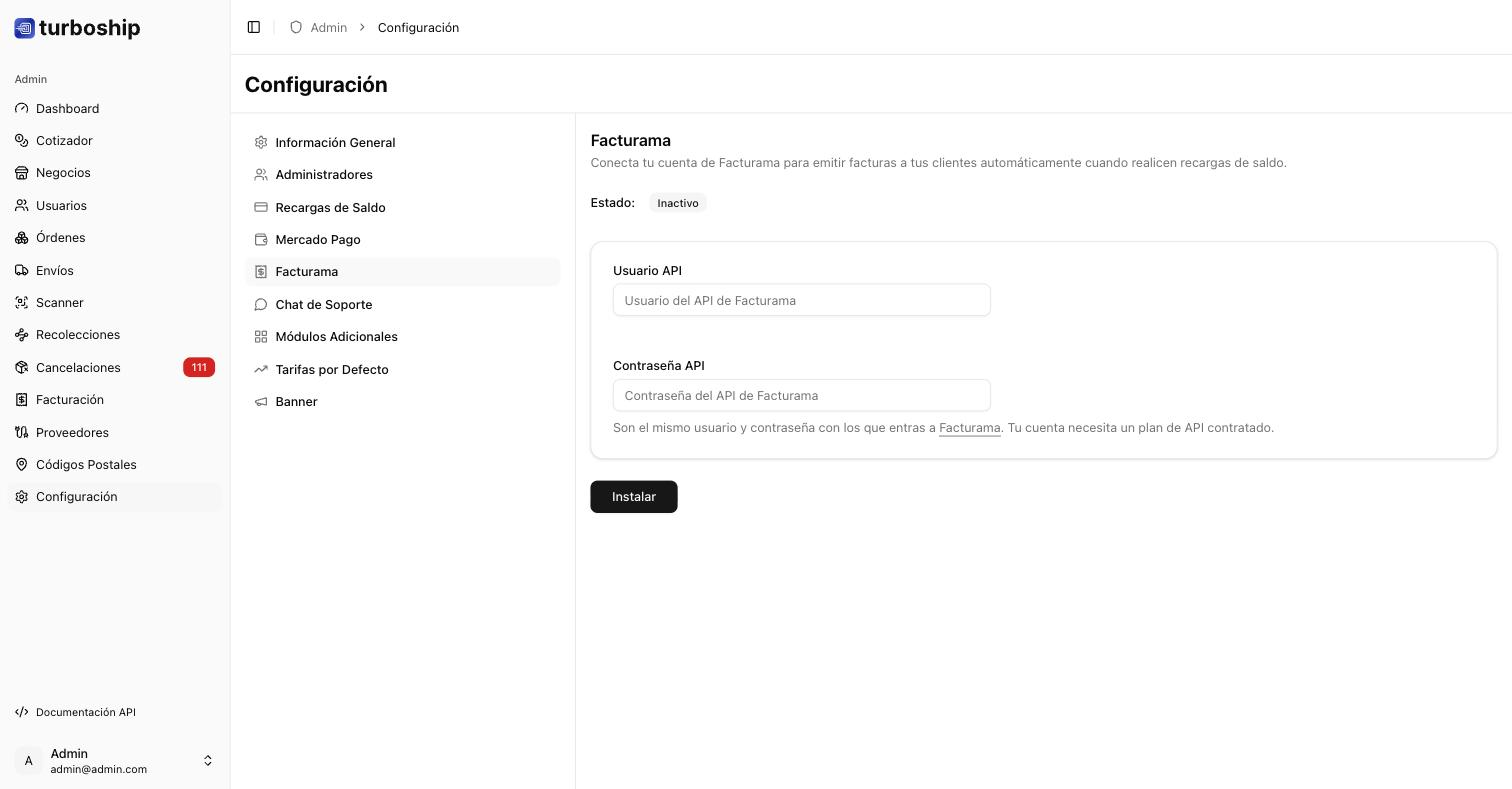Click the Módulos Adicionales grid icon
1512x789 pixels.
click(x=261, y=337)
